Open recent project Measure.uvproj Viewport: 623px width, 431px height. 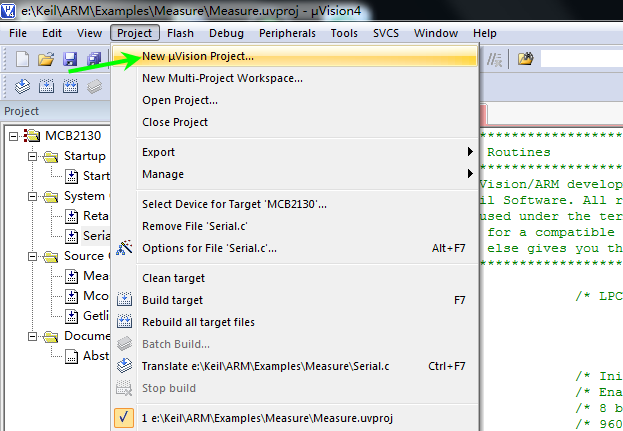pos(295,418)
